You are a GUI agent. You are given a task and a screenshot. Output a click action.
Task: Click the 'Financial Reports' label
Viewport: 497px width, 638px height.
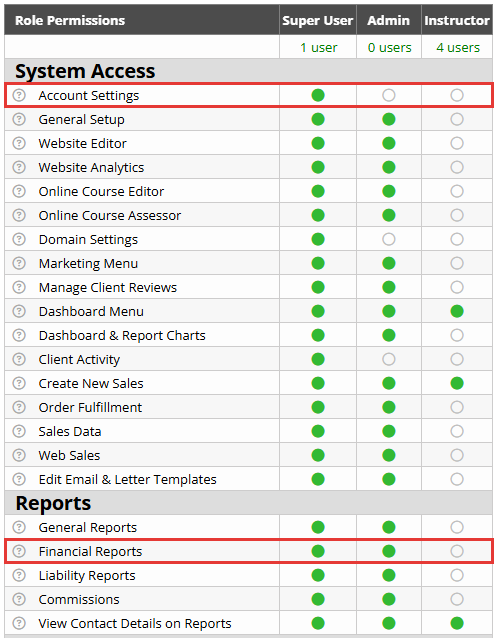click(x=90, y=551)
